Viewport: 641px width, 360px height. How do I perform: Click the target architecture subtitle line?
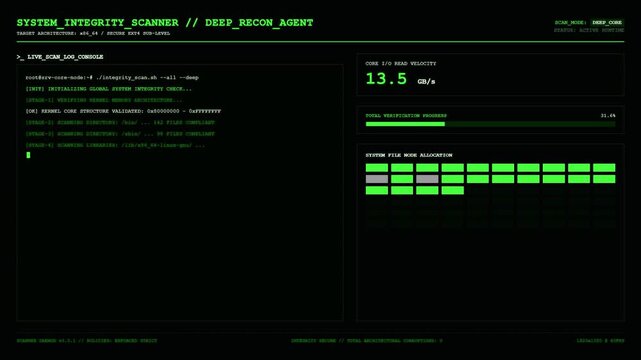coord(93,34)
